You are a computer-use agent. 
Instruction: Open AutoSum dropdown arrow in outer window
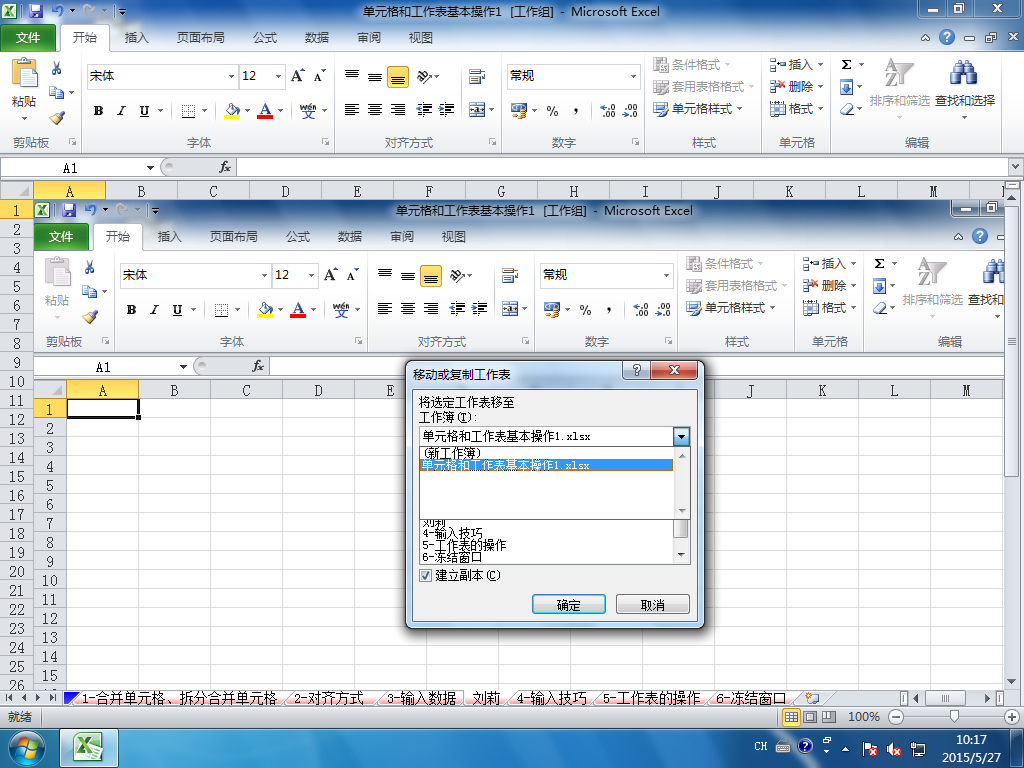861,65
